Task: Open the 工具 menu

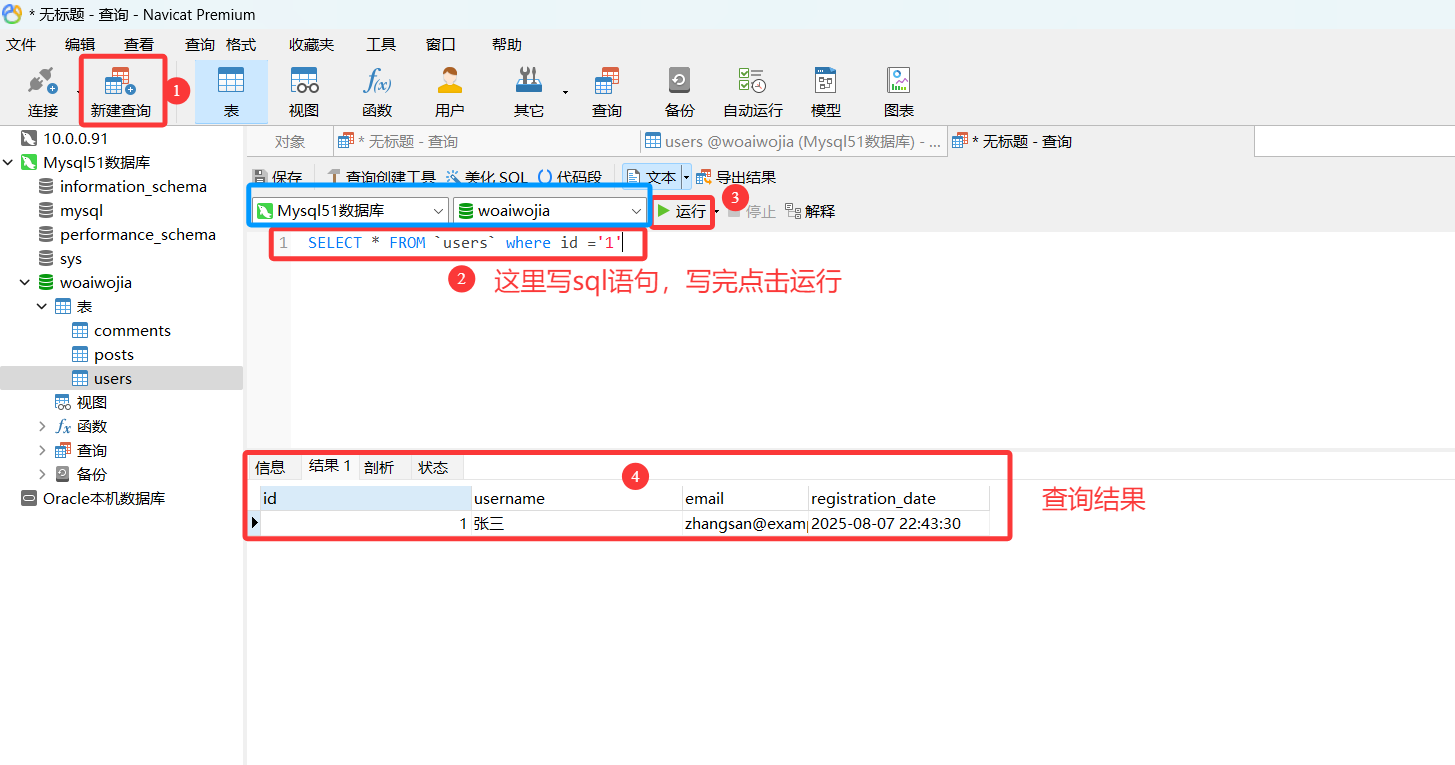Action: (380, 45)
